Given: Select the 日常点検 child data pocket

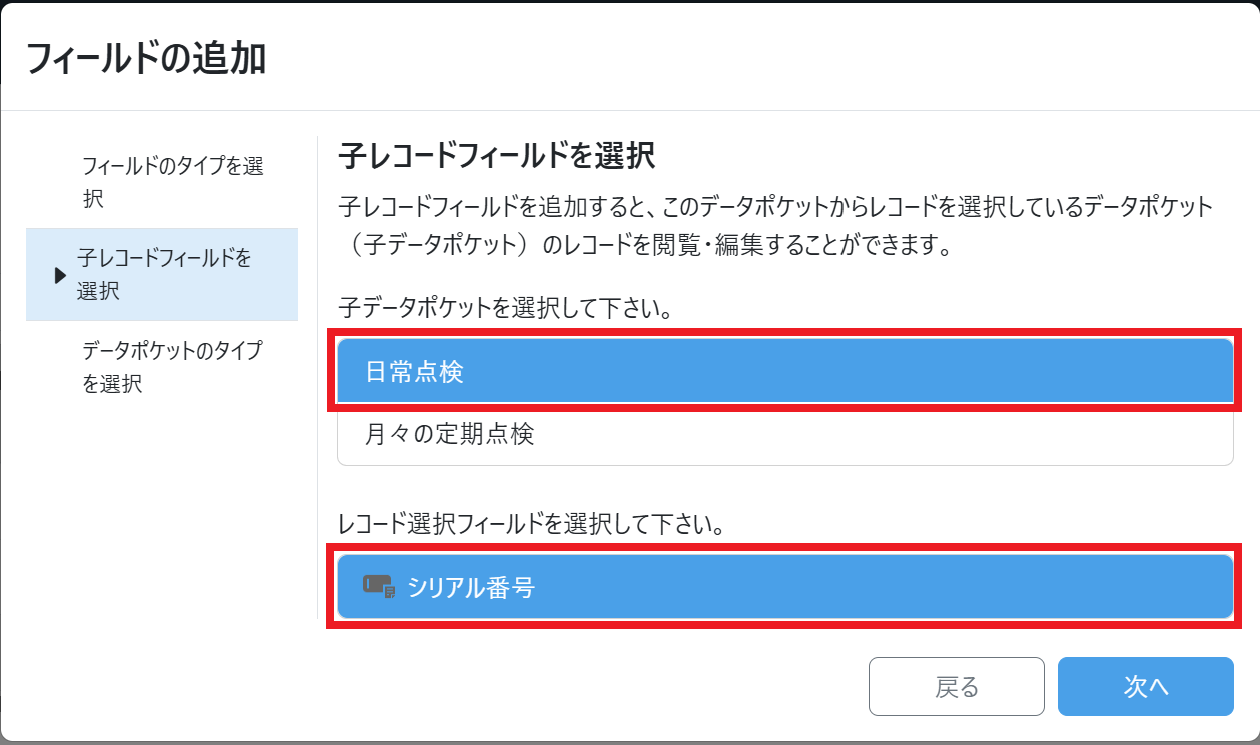Looking at the screenshot, I should coord(784,372).
